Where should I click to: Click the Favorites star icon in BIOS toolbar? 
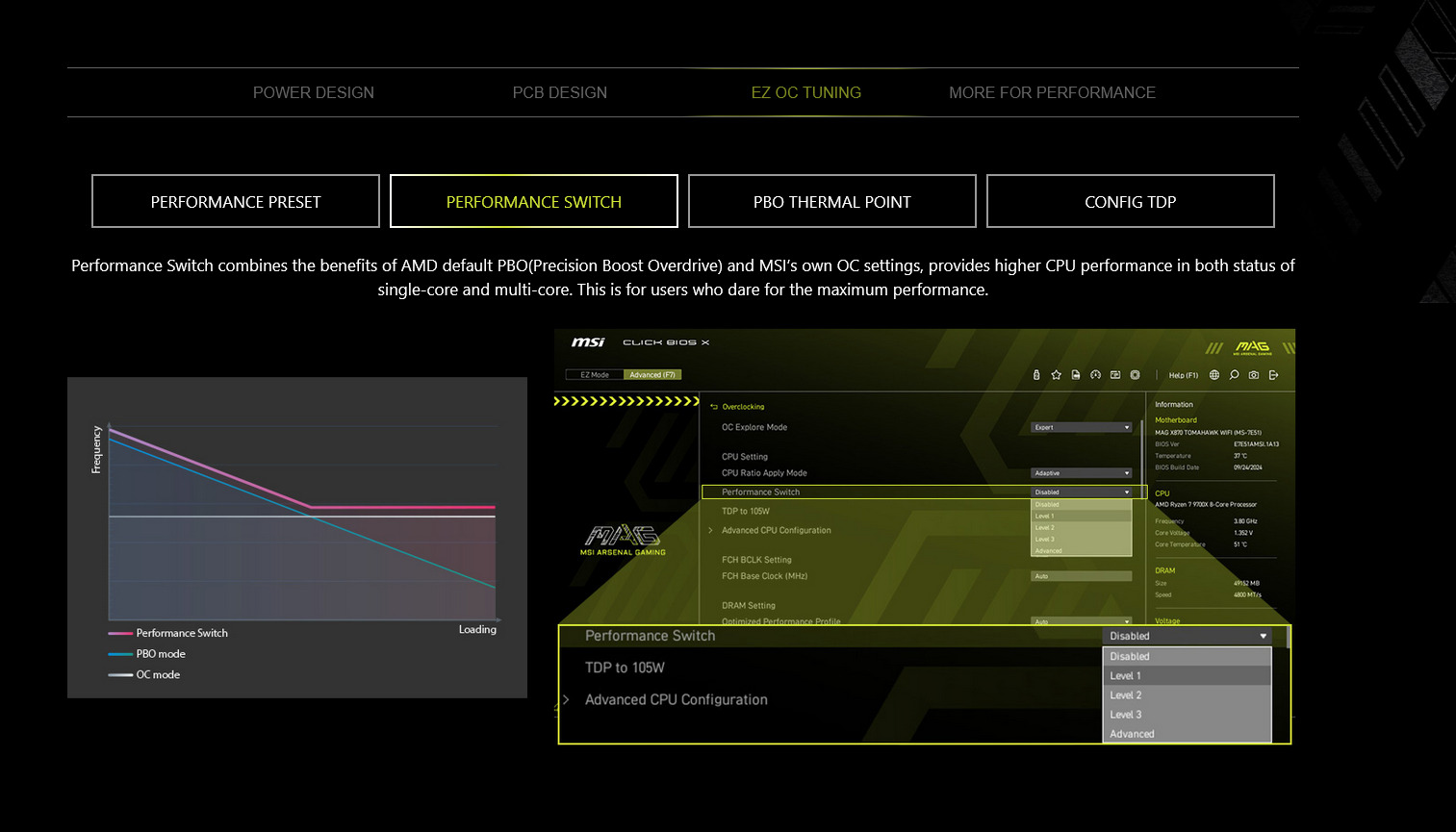click(x=1056, y=375)
